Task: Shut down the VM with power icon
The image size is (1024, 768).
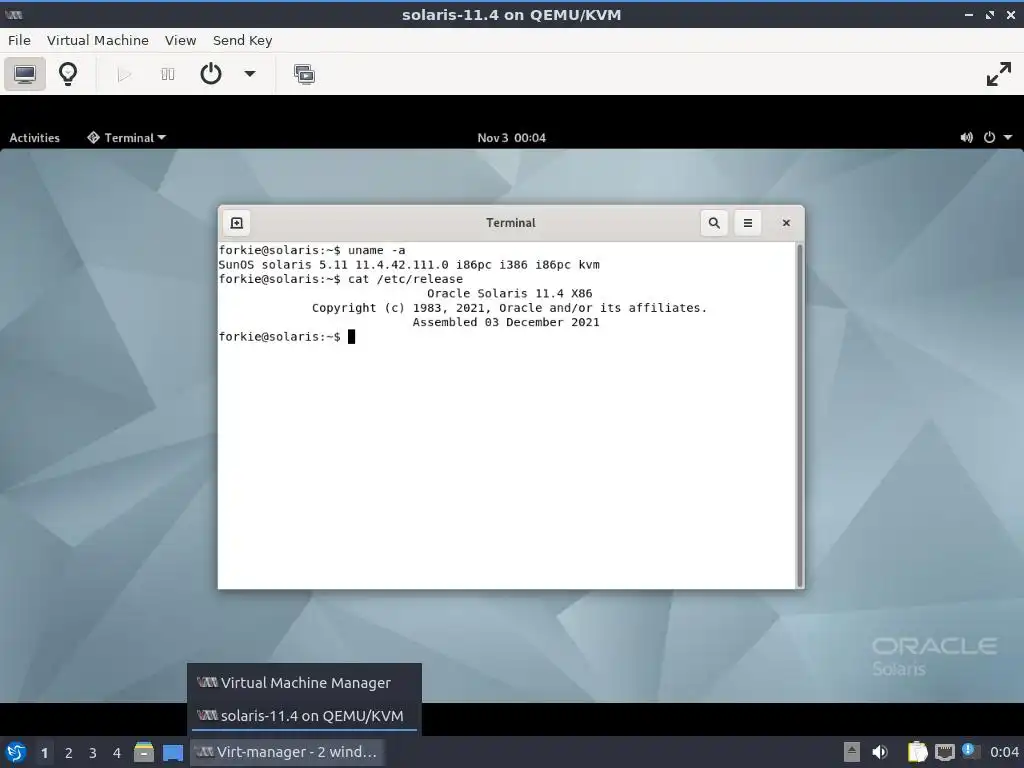Action: pyautogui.click(x=210, y=74)
